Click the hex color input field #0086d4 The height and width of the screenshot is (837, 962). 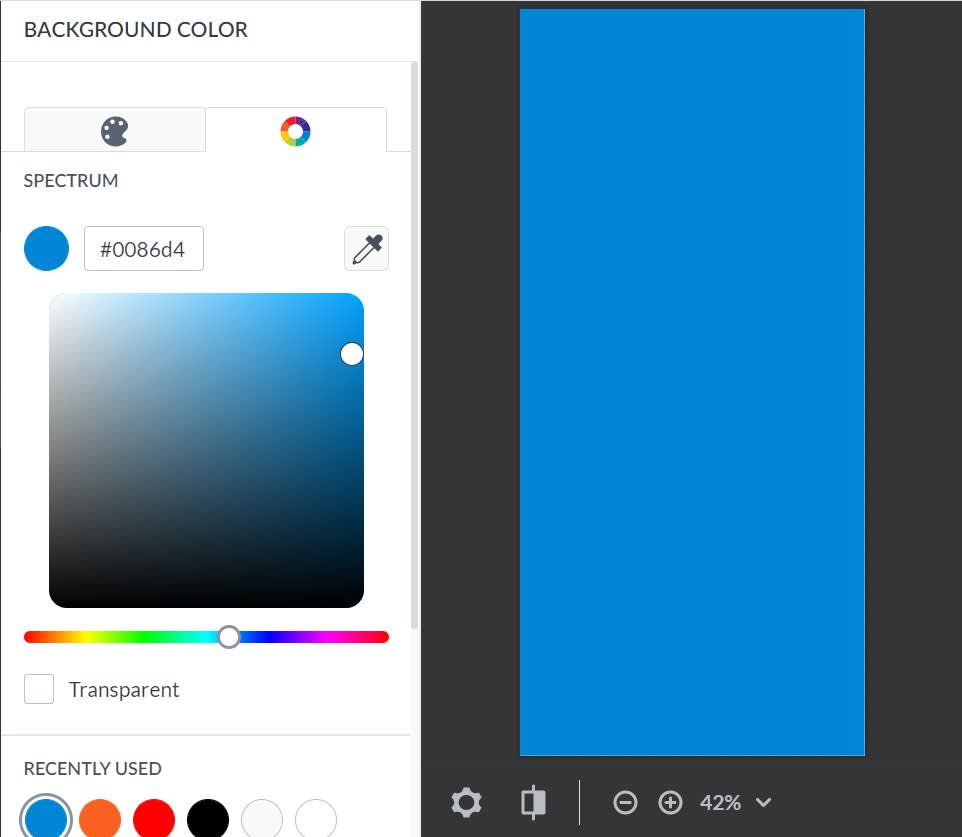(144, 249)
